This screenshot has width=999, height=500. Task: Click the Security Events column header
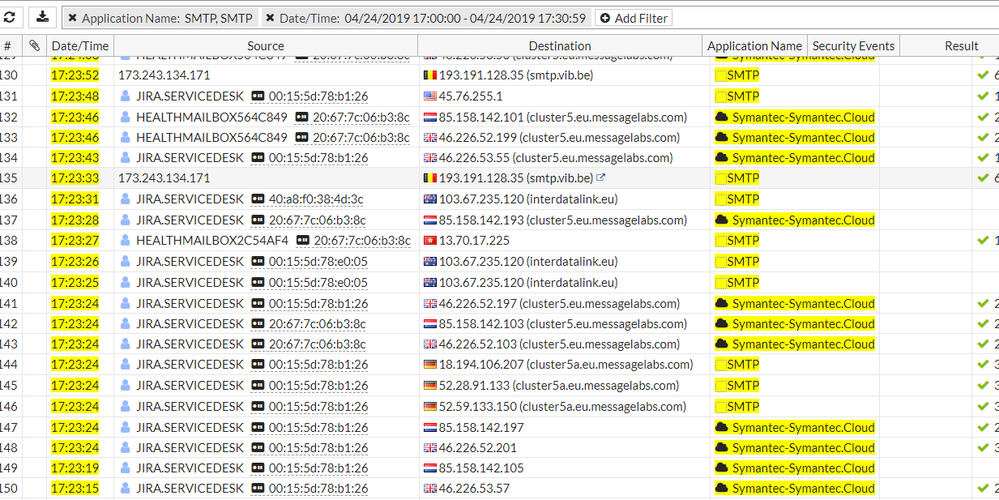[x=853, y=46]
